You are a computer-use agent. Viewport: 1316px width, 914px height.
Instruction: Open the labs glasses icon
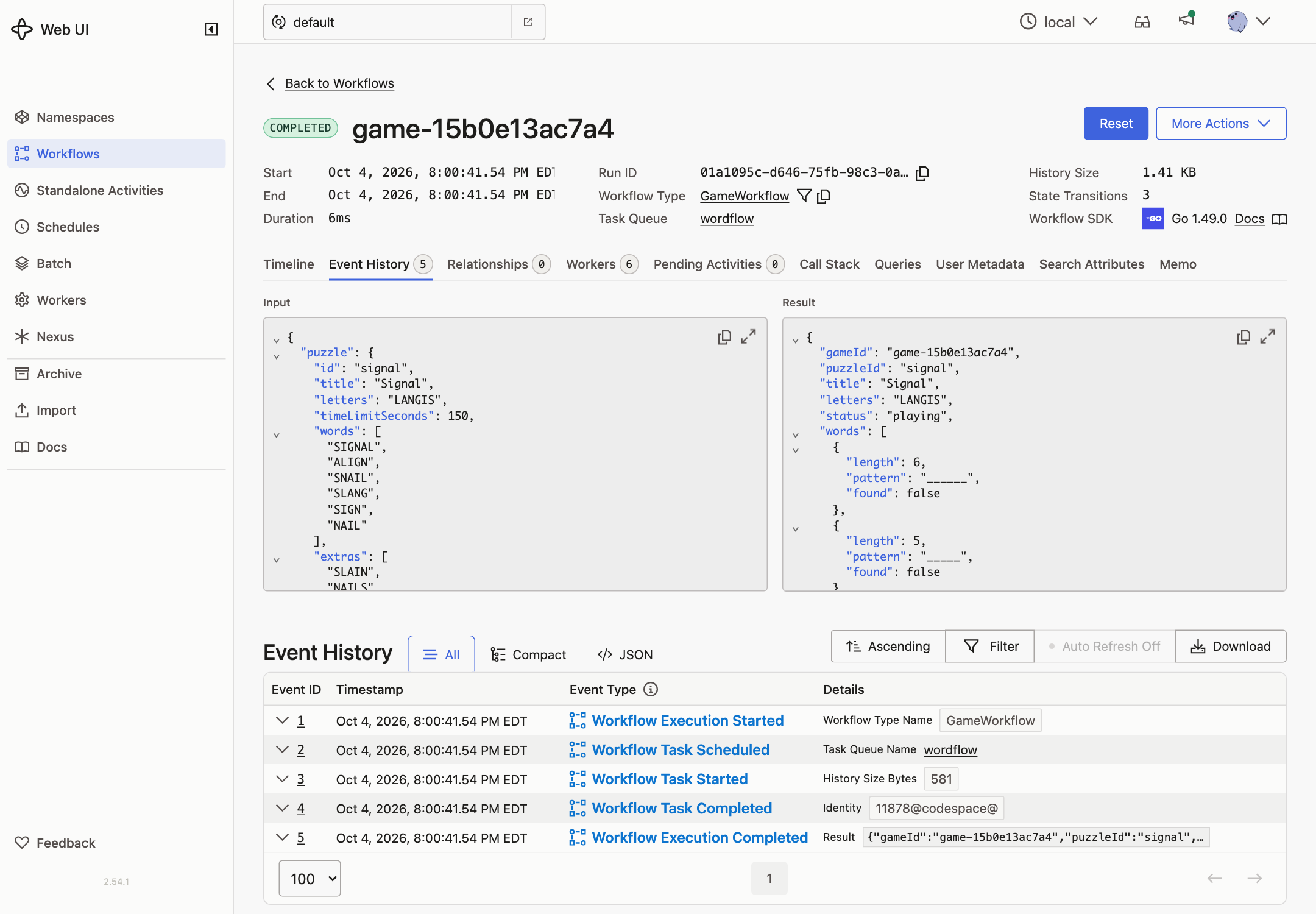point(1142,22)
